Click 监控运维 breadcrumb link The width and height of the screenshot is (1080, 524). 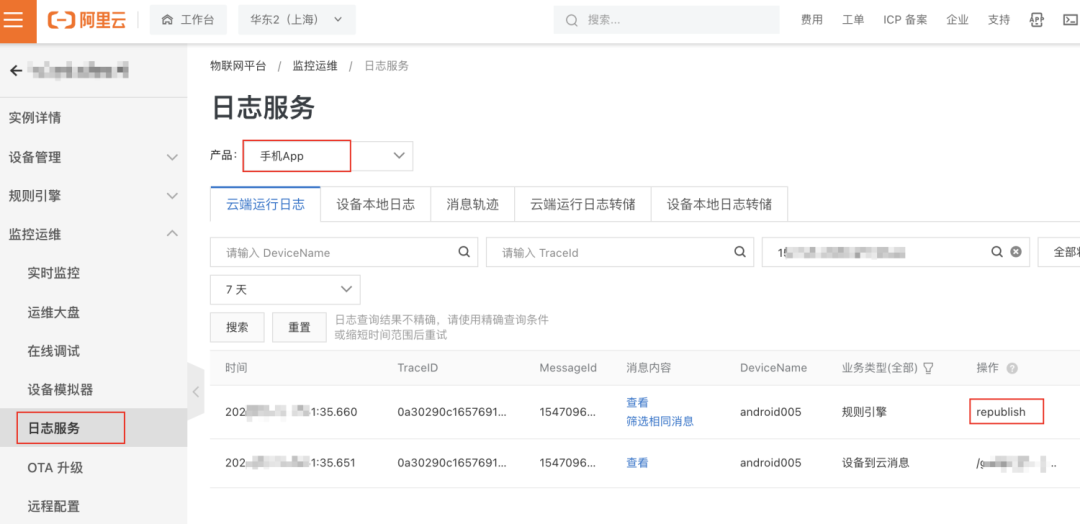[x=315, y=66]
